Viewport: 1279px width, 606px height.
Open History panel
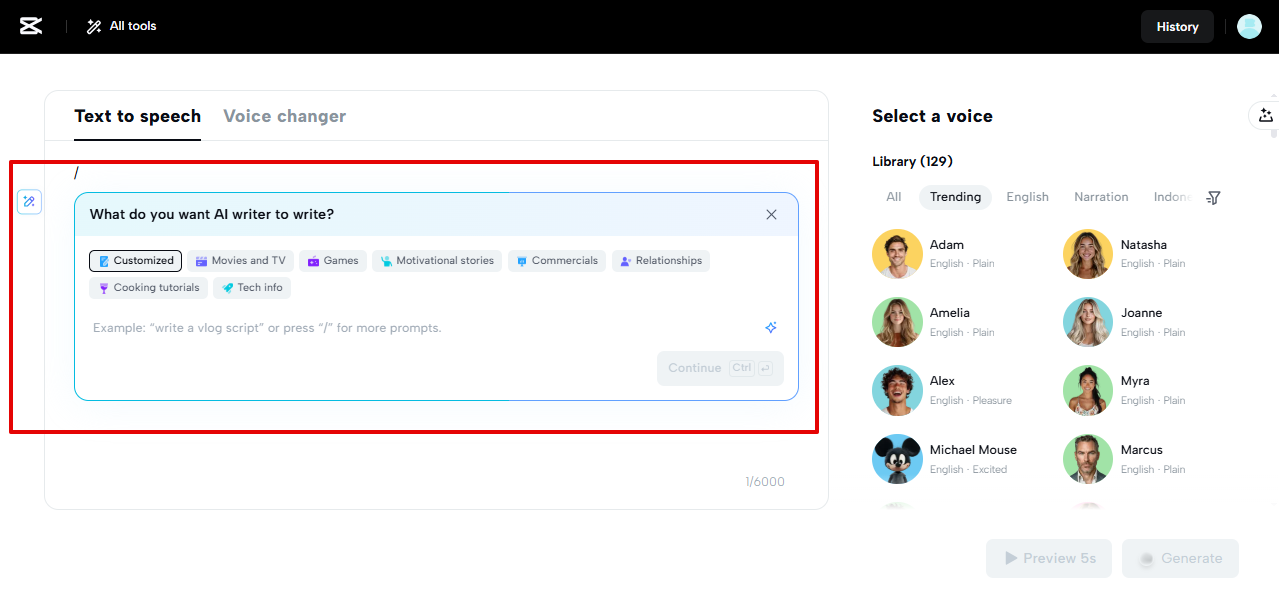point(1177,26)
